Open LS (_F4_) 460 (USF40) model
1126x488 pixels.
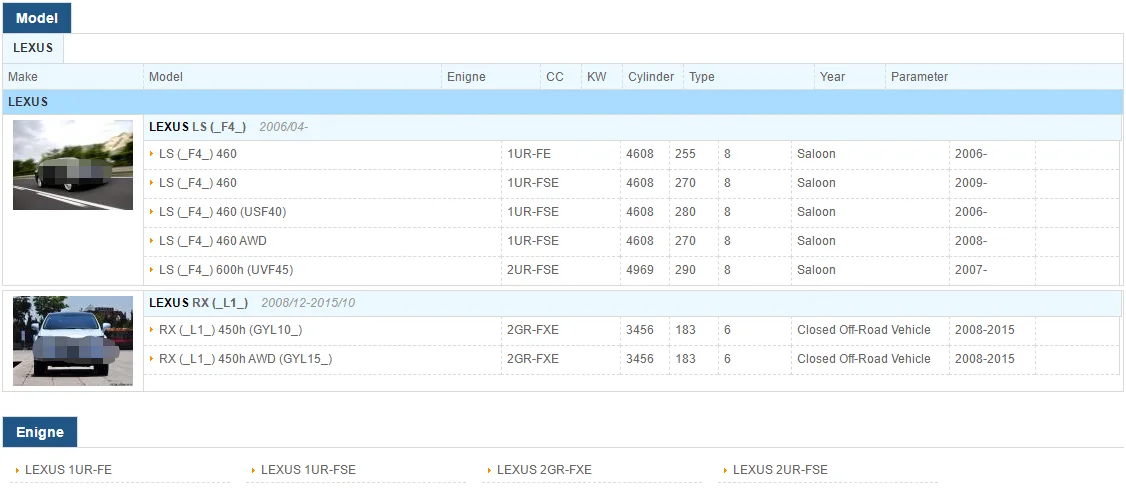tap(223, 212)
